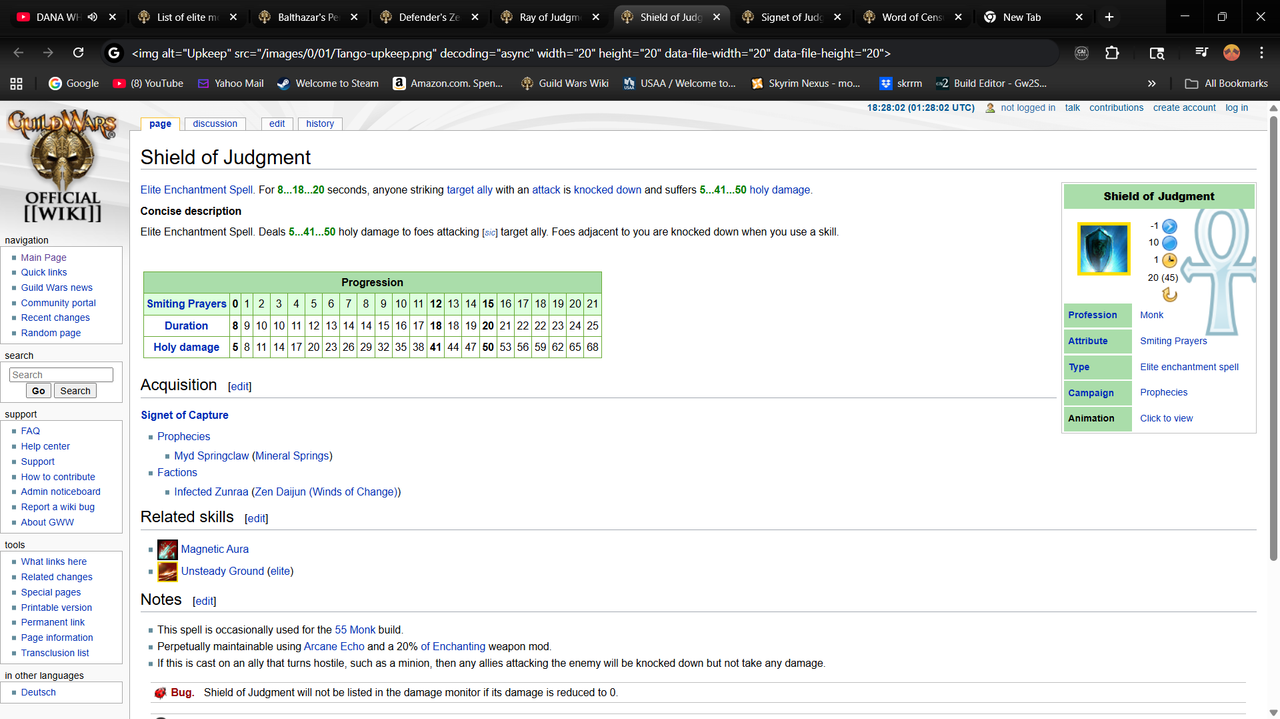Open the Chrome apps grid icon
Screen dimensions: 1280x719
pos(16,83)
